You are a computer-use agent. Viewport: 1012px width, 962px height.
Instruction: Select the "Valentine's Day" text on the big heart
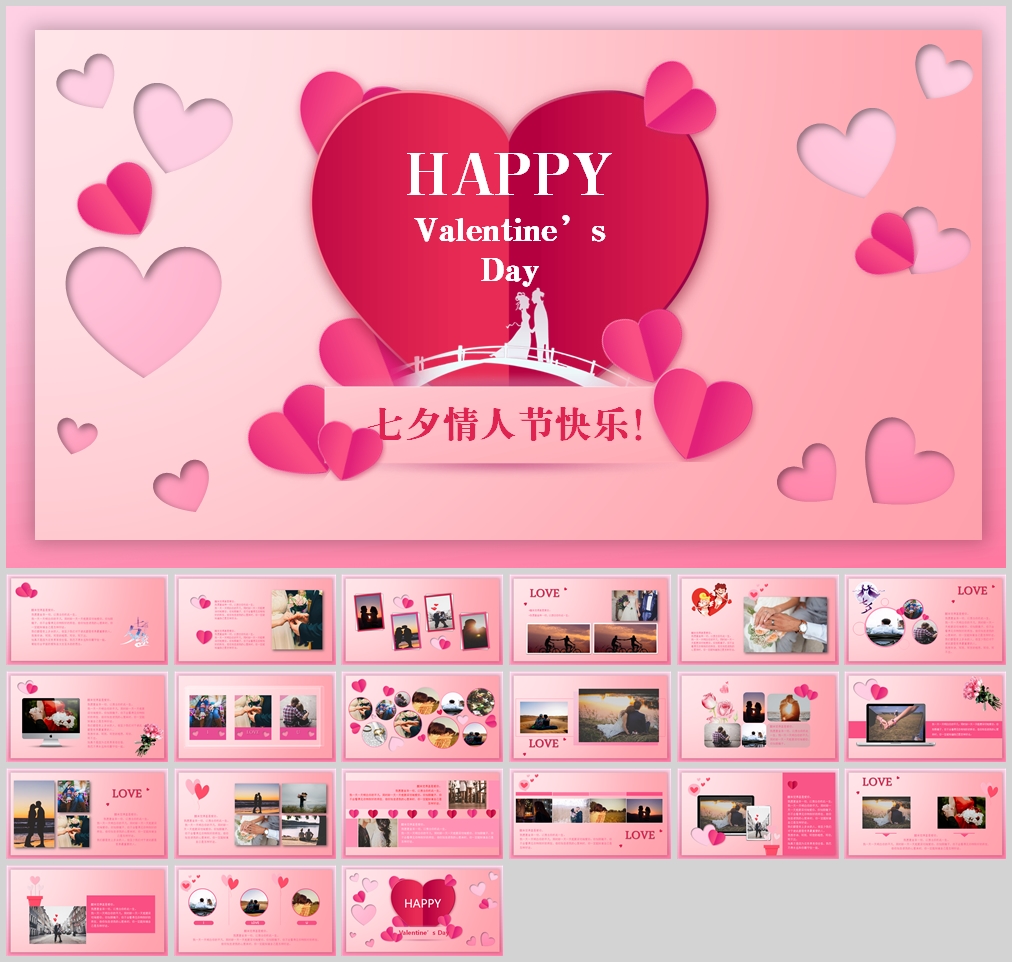pyautogui.click(x=509, y=250)
